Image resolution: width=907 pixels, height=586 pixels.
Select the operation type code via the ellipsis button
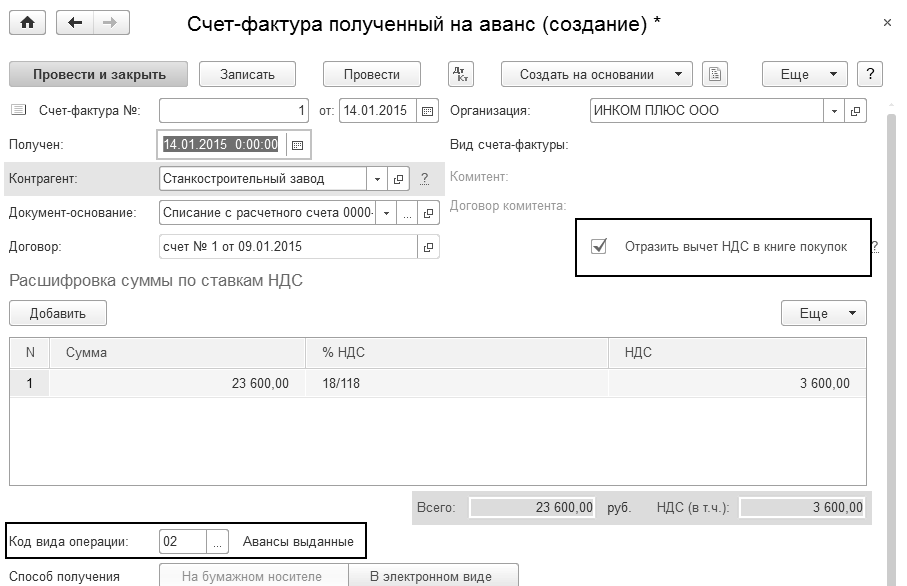217,542
